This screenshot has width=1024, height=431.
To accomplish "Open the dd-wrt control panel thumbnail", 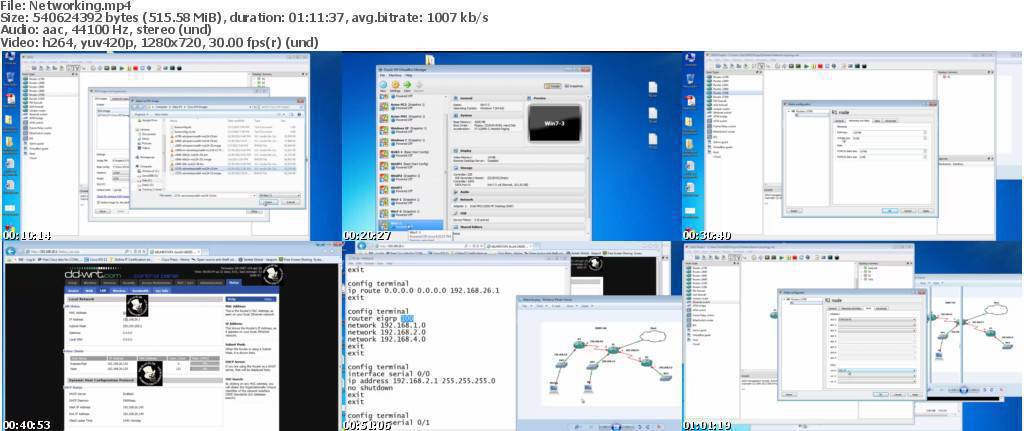I will 171,336.
